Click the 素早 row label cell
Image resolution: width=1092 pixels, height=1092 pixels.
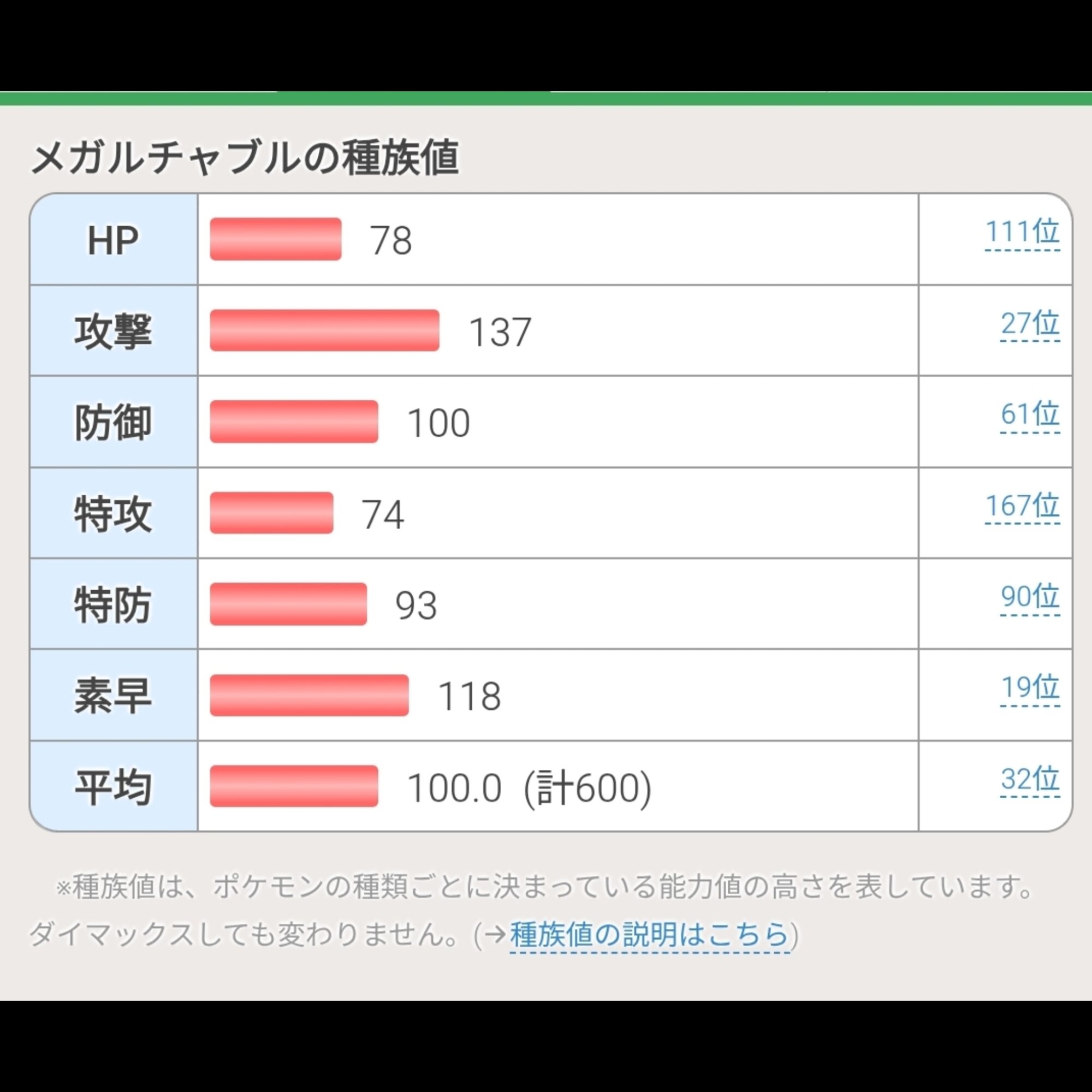pos(114,696)
